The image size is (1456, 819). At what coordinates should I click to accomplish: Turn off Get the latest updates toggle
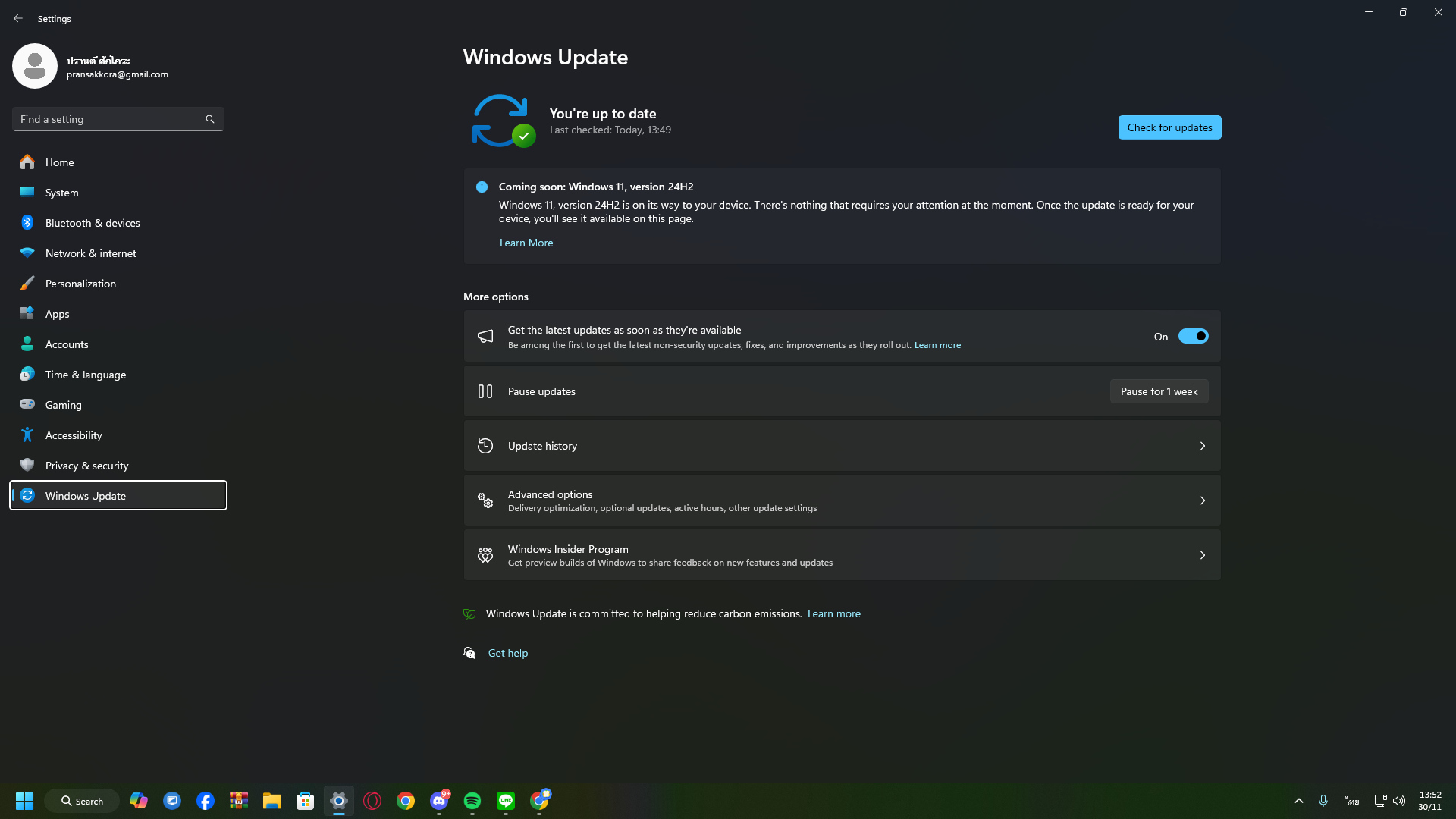coord(1193,336)
